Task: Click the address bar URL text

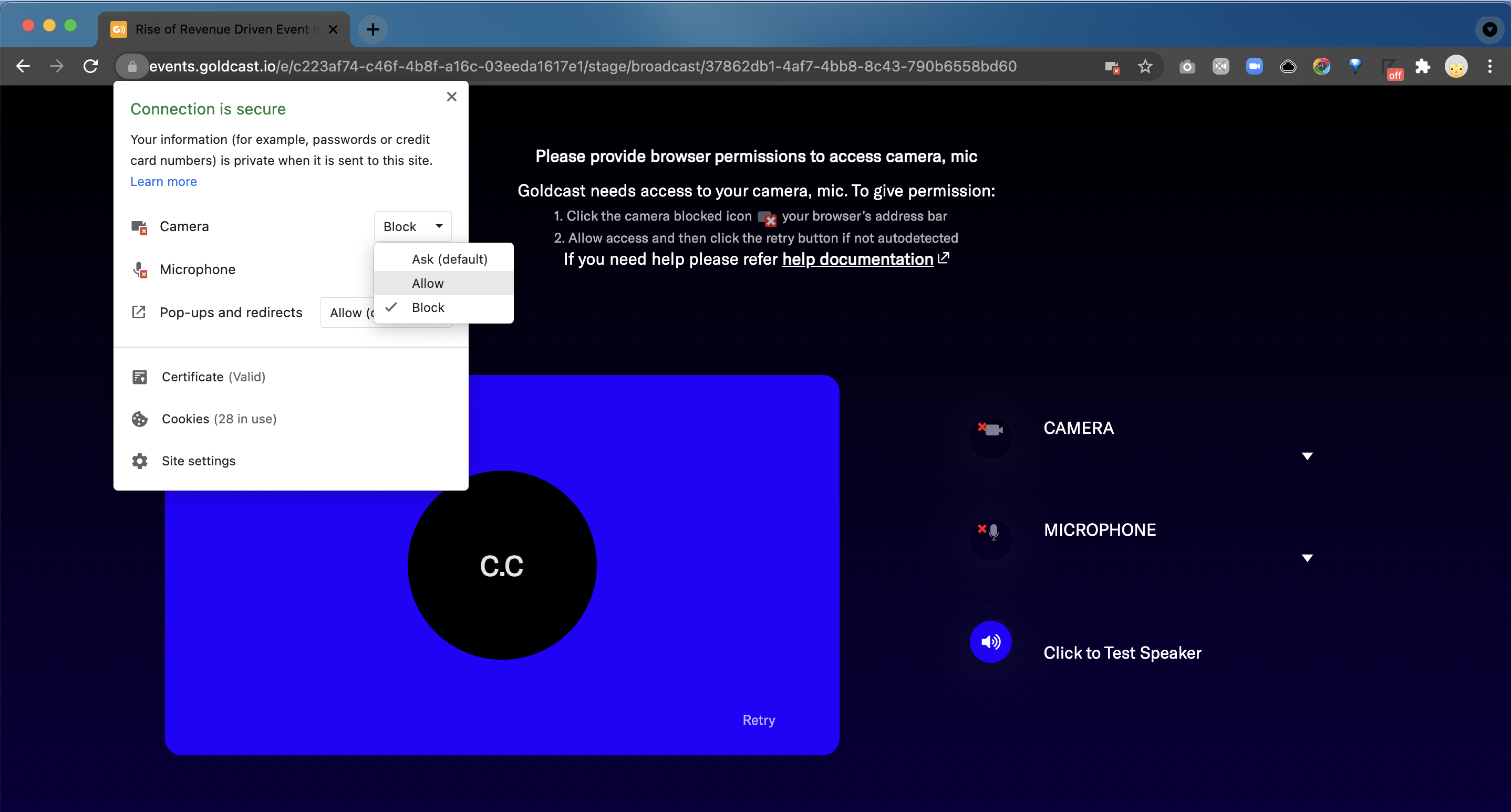Action: click(583, 66)
